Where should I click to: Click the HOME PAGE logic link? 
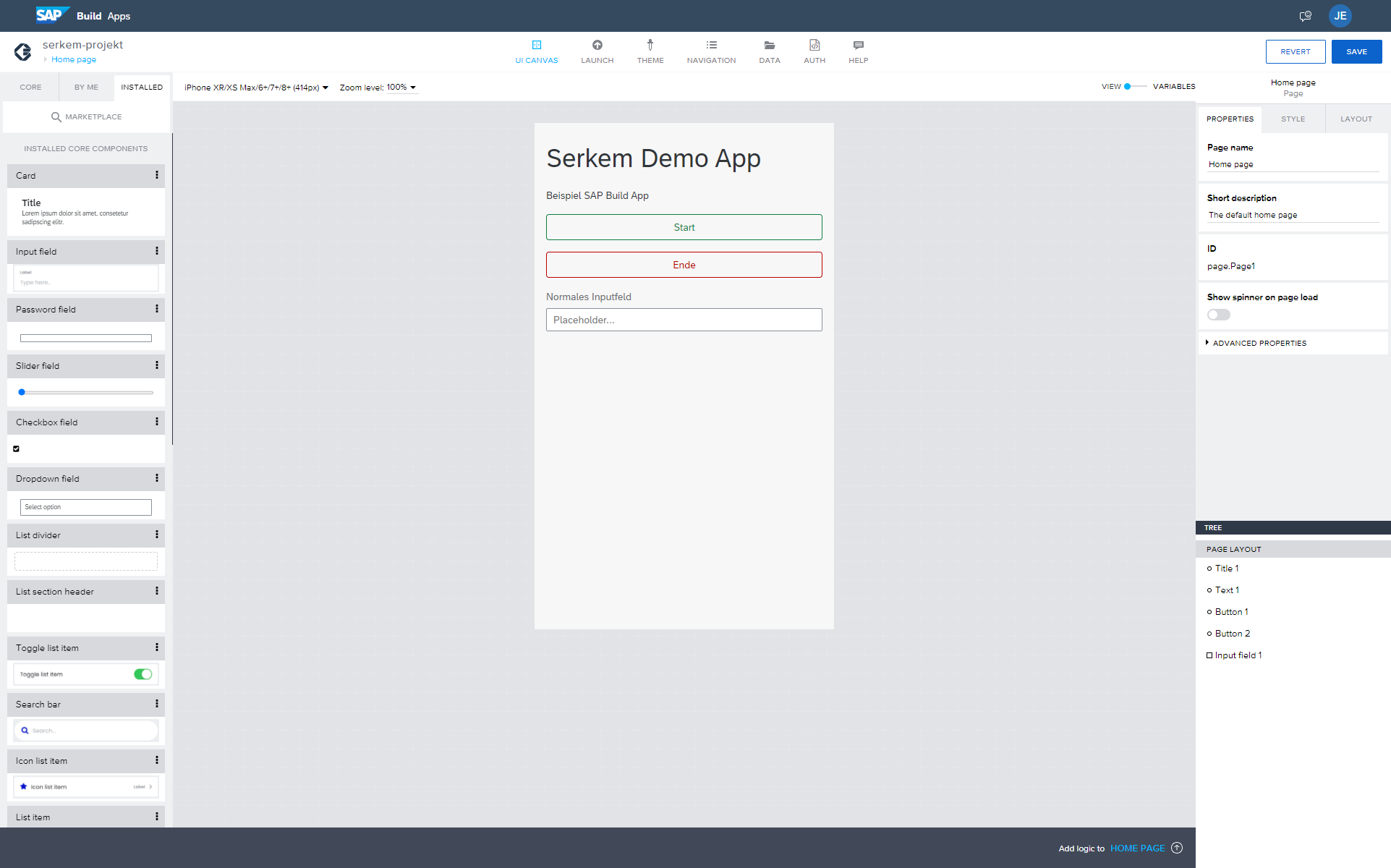click(x=1137, y=848)
